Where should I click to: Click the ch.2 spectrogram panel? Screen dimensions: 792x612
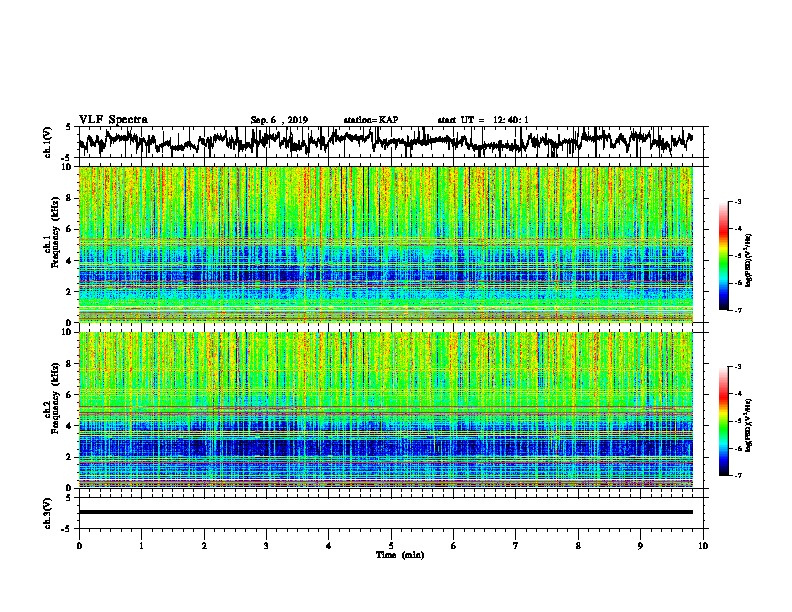tap(386, 410)
